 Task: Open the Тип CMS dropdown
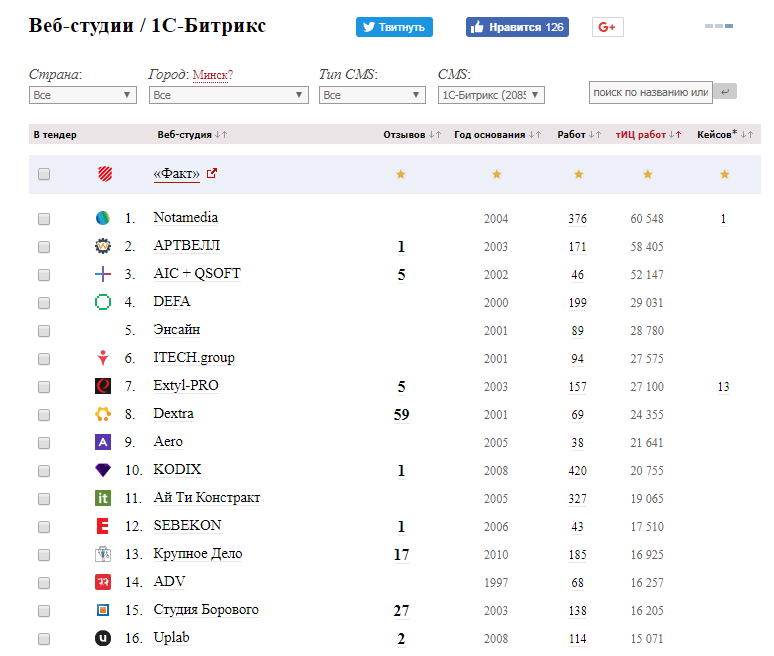click(x=372, y=95)
